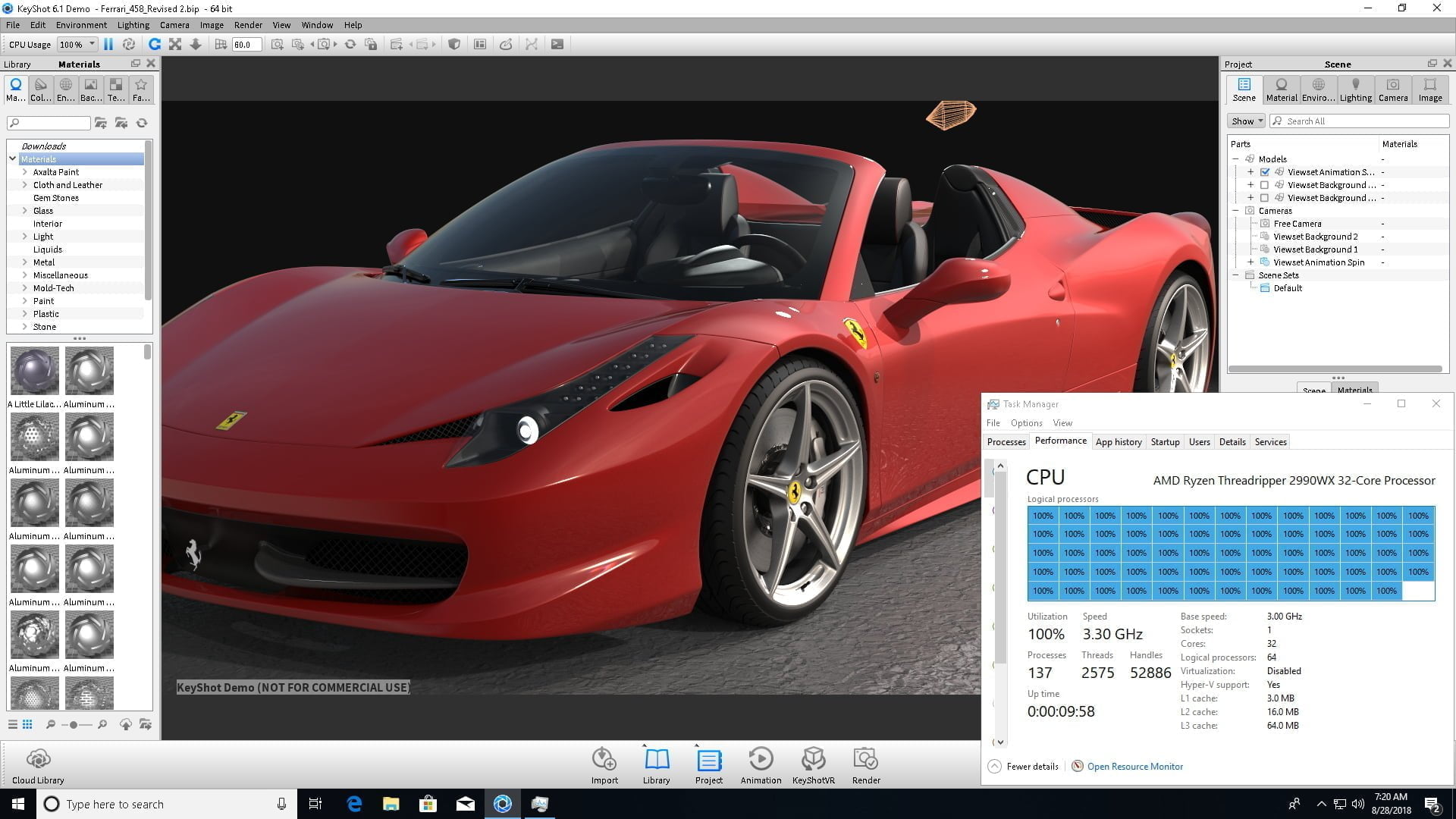The image size is (1456, 819).
Task: Open the Show dropdown in the Scene panel
Action: click(x=1246, y=121)
